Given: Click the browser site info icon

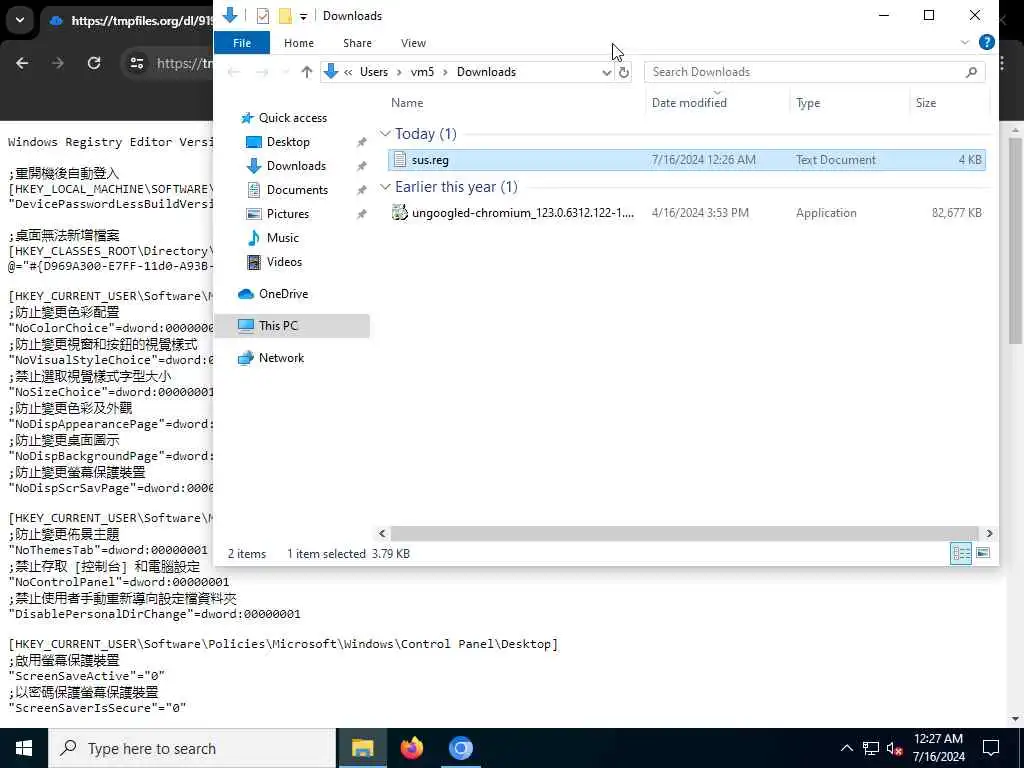Looking at the screenshot, I should point(136,63).
